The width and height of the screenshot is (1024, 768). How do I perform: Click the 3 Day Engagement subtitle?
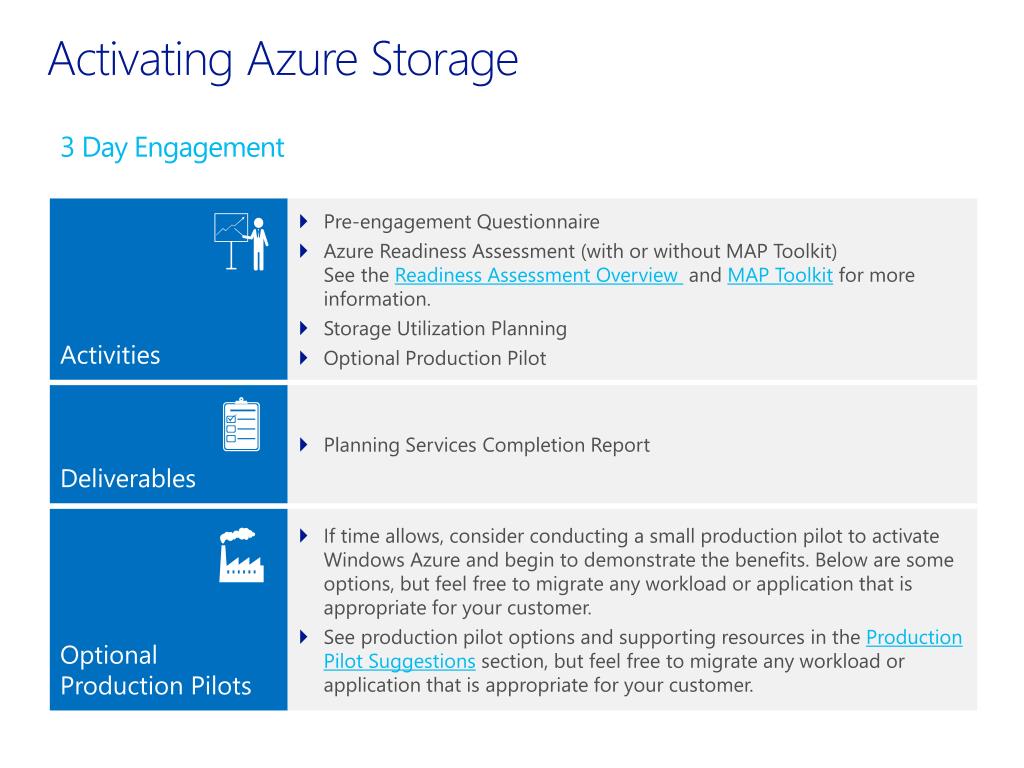(172, 148)
